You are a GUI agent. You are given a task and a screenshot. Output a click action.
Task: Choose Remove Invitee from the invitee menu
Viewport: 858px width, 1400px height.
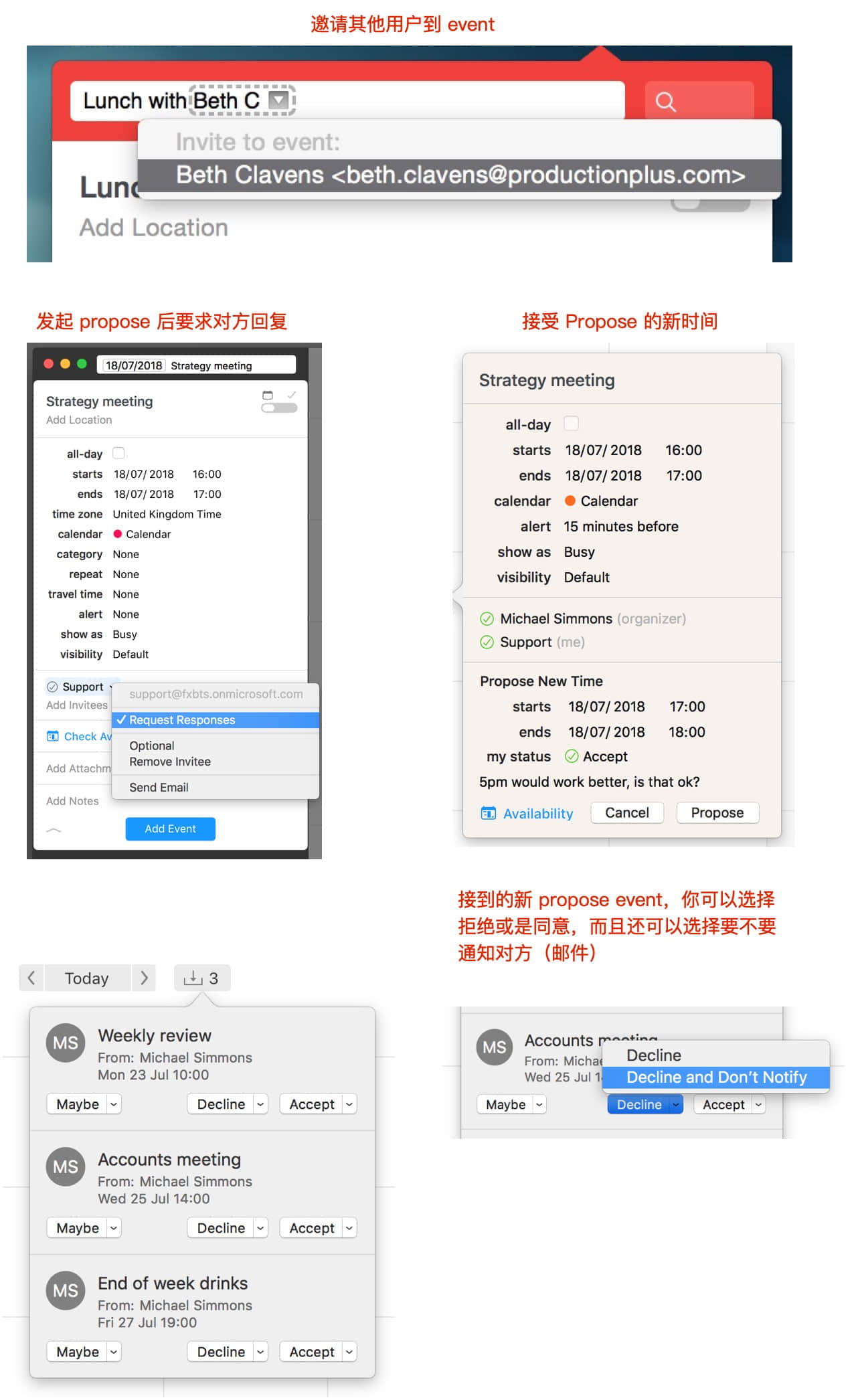click(170, 762)
